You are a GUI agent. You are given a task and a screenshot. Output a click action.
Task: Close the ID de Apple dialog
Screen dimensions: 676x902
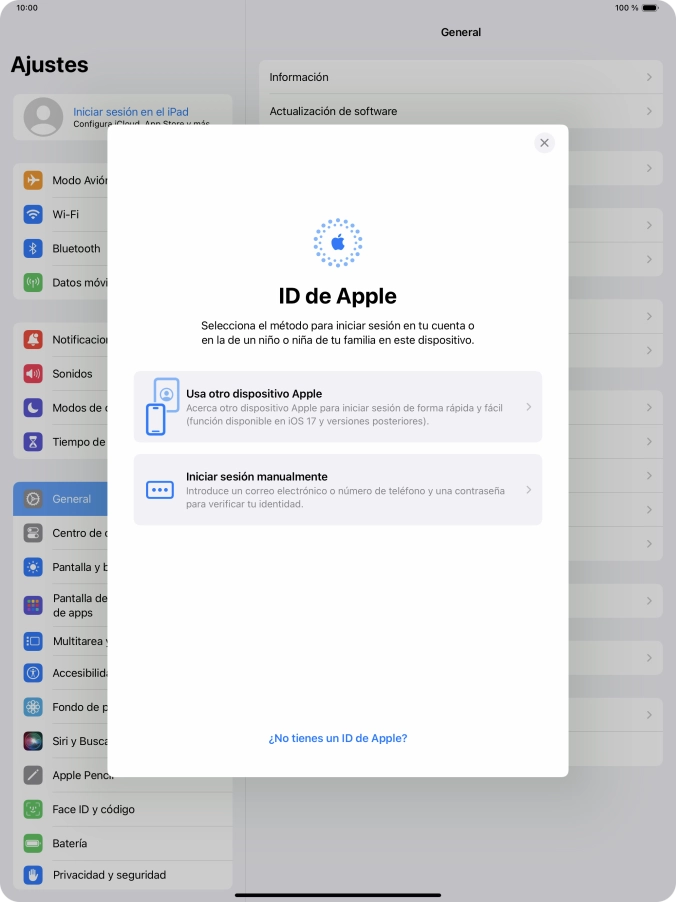click(544, 143)
